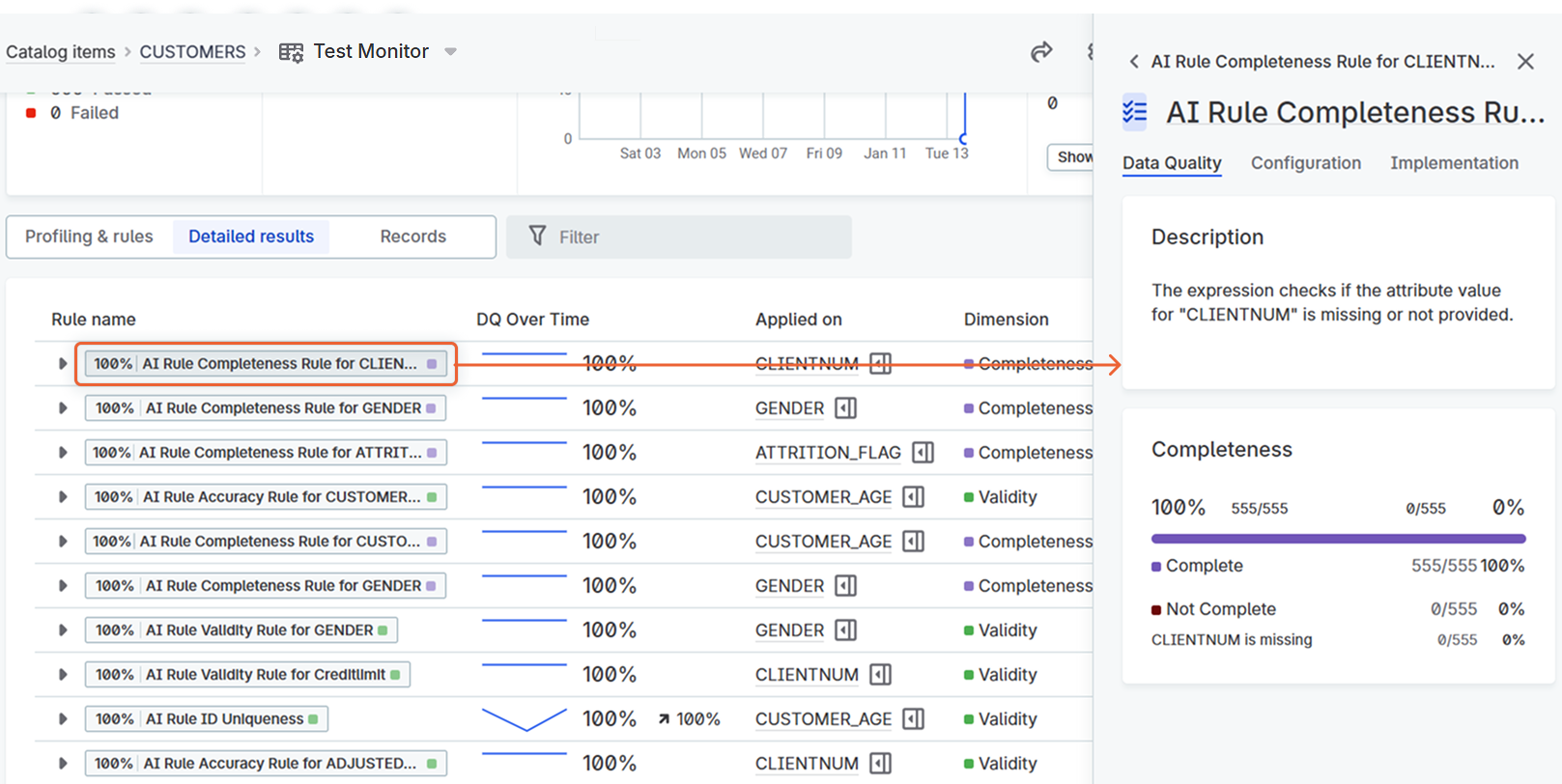The height and width of the screenshot is (784, 1562).
Task: Expand AI Rule Accuracy Rule for CUSTOMER row
Action: (63, 497)
